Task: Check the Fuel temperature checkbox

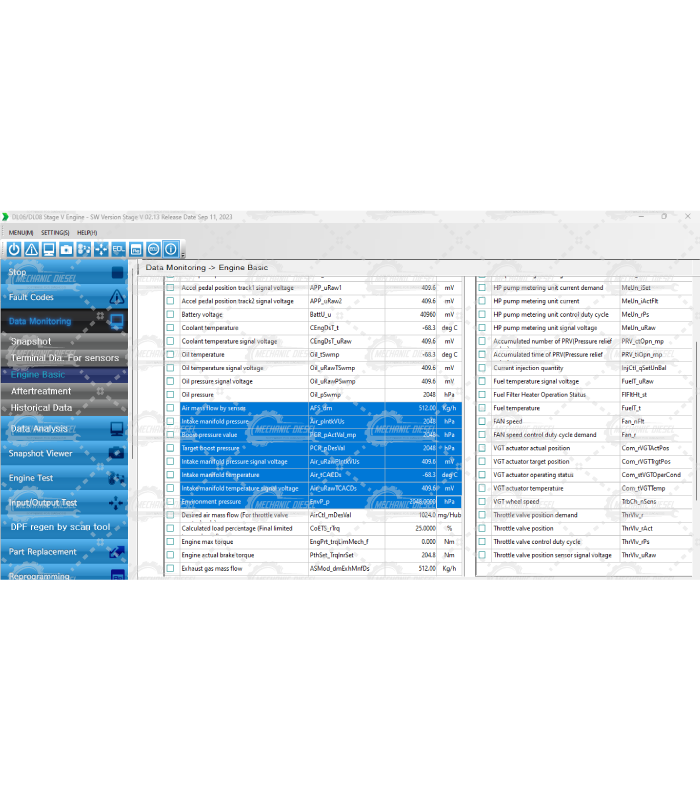Action: [482, 408]
